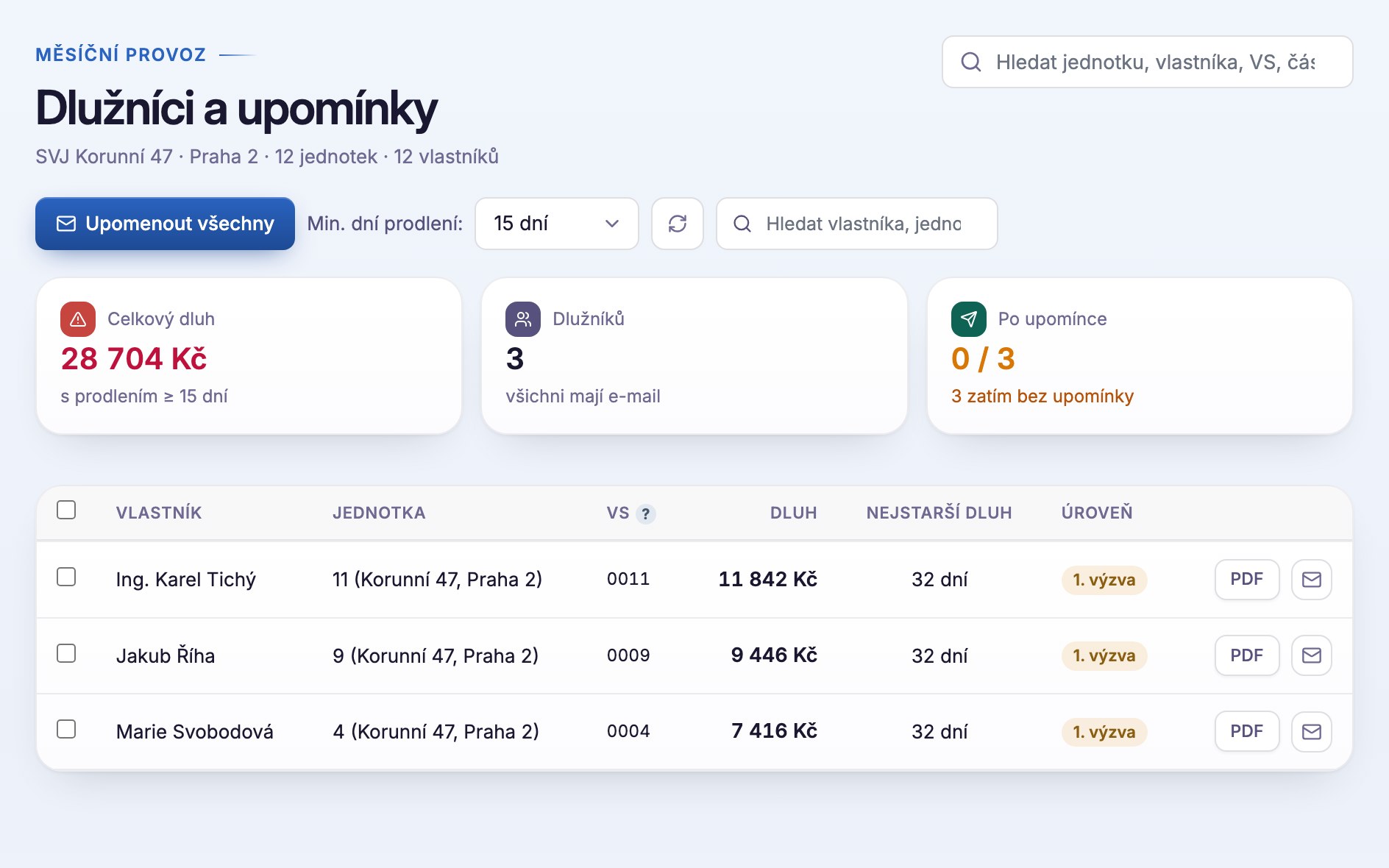The image size is (1389, 868).
Task: Click unit 11 (Korunní 47, Praha 2)
Action: pos(437,580)
